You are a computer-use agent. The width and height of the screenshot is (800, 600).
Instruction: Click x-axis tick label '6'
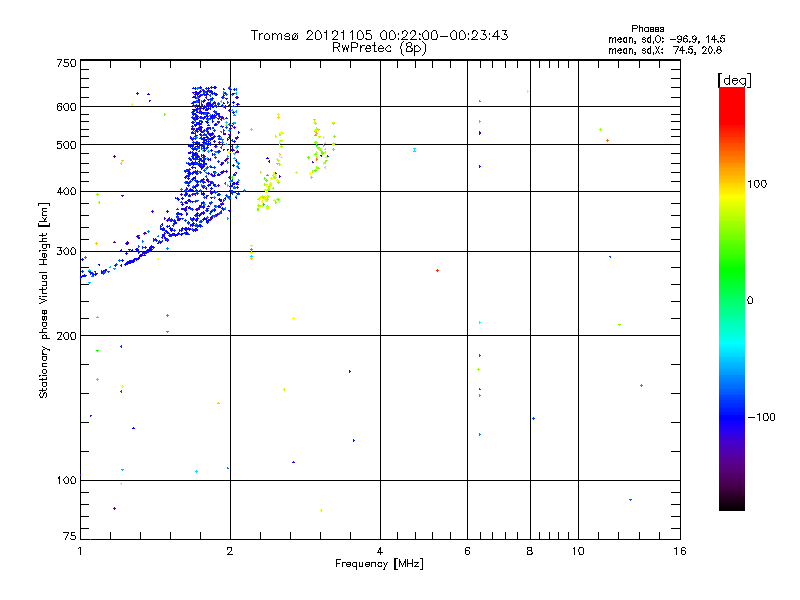tap(467, 551)
